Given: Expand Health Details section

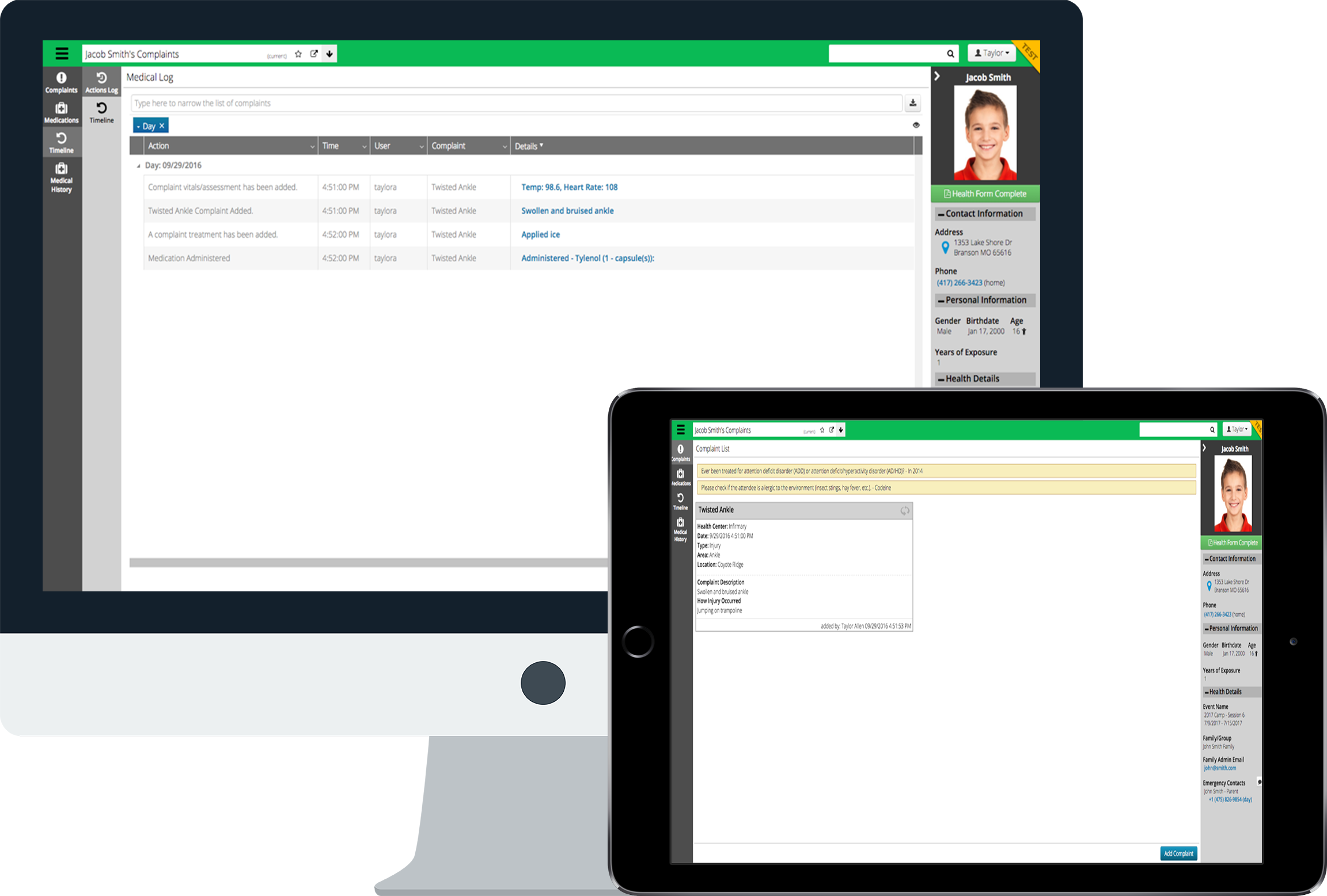Looking at the screenshot, I should coord(983,378).
